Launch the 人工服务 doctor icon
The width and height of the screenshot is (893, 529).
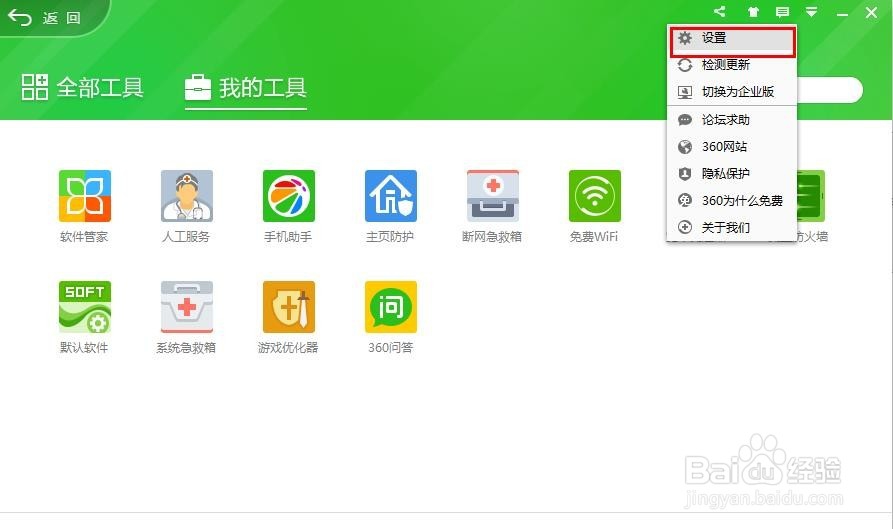[186, 196]
